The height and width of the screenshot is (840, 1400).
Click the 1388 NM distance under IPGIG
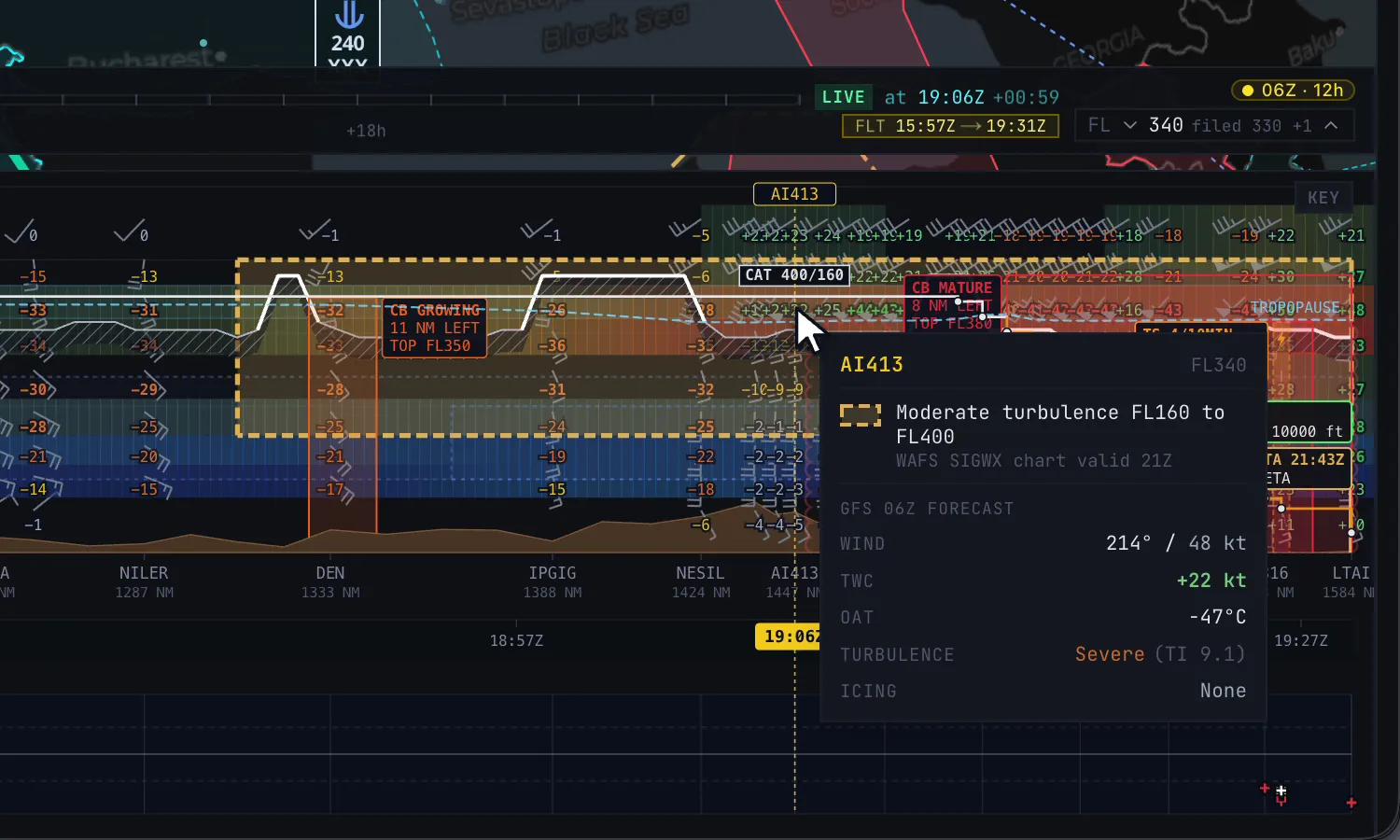553,593
